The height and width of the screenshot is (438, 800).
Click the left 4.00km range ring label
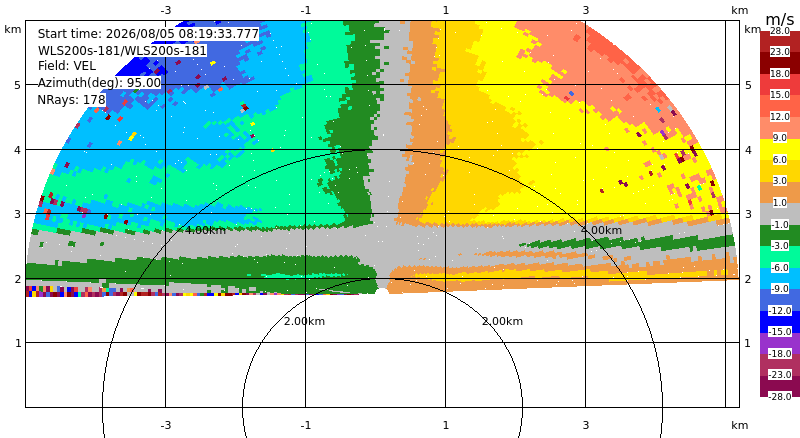(205, 230)
